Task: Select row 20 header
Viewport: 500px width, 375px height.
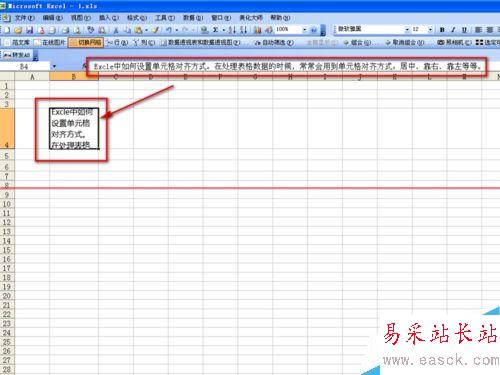Action: click(x=7, y=296)
